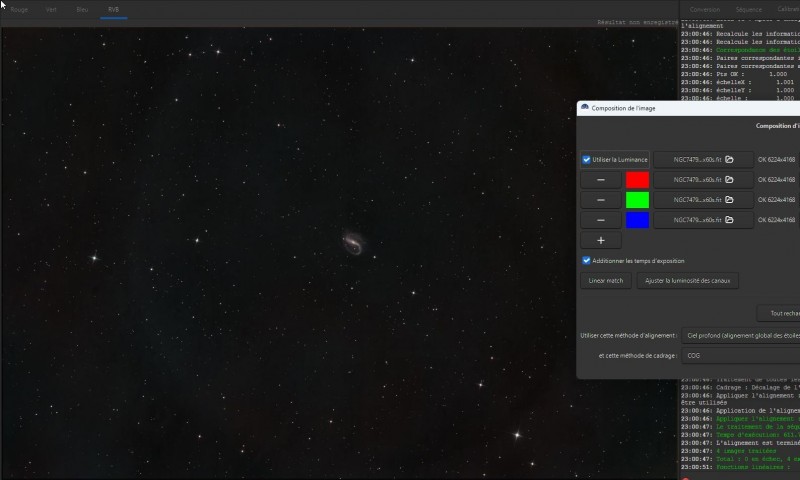Open the green layer color picker
This screenshot has height=480, width=800.
tap(637, 200)
